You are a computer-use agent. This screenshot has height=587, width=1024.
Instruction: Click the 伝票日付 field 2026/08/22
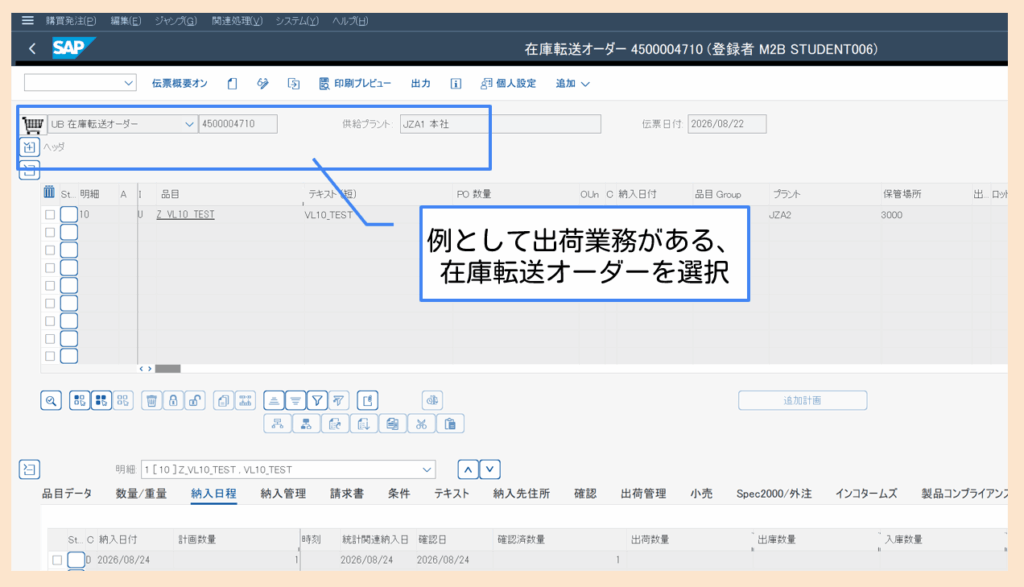(727, 124)
